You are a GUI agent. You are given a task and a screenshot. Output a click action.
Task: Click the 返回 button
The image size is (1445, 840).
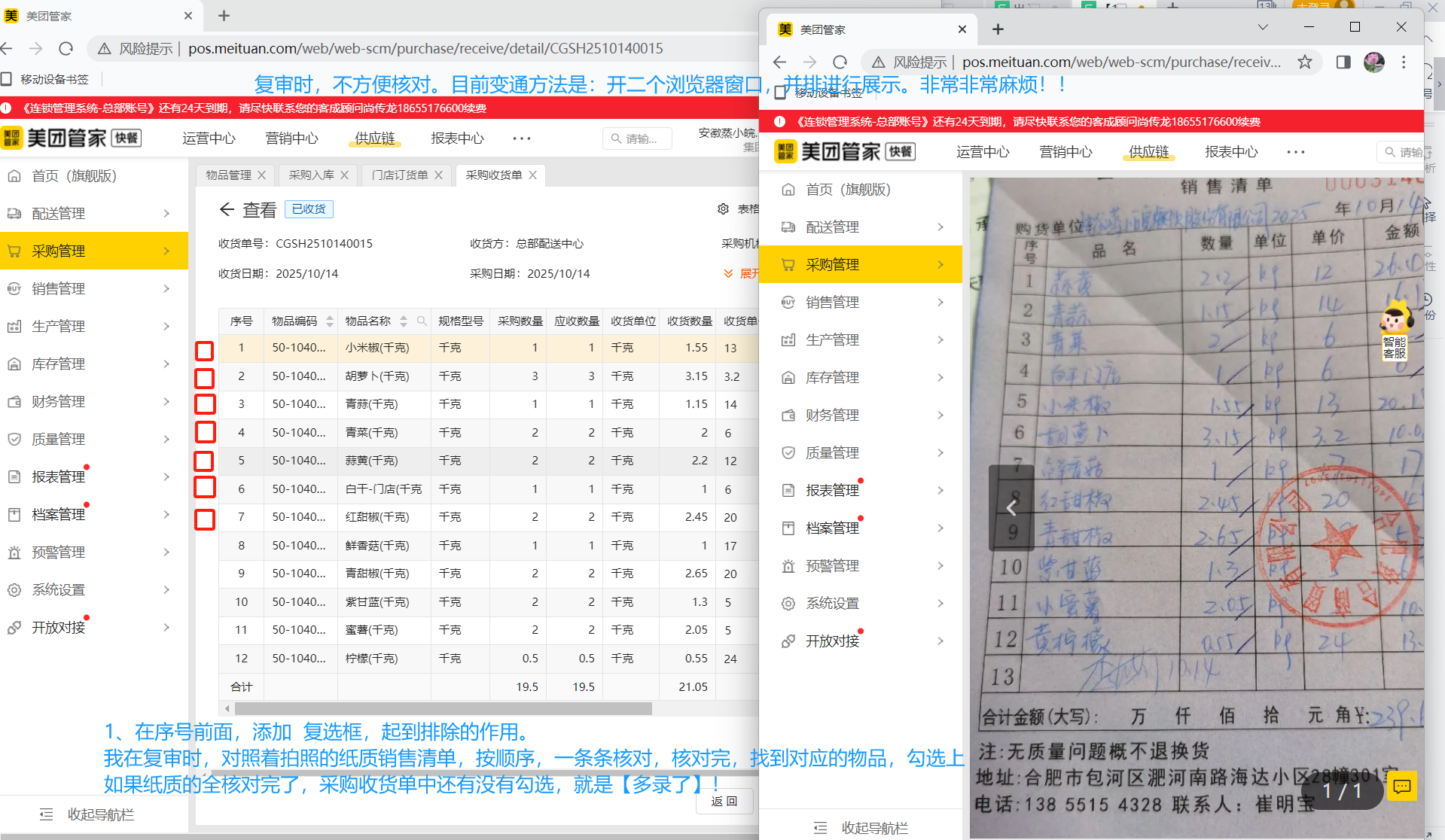(724, 801)
